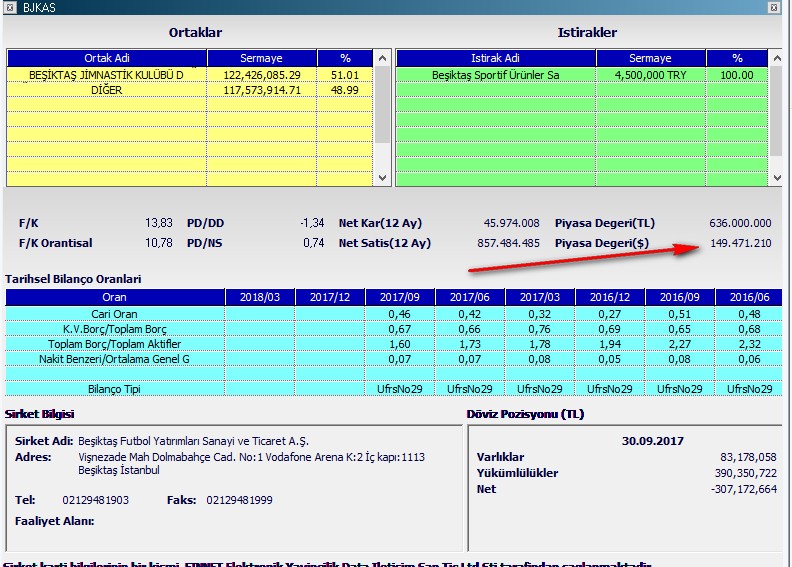Click Cari Oran 2017/09 value 0,46

pyautogui.click(x=400, y=314)
